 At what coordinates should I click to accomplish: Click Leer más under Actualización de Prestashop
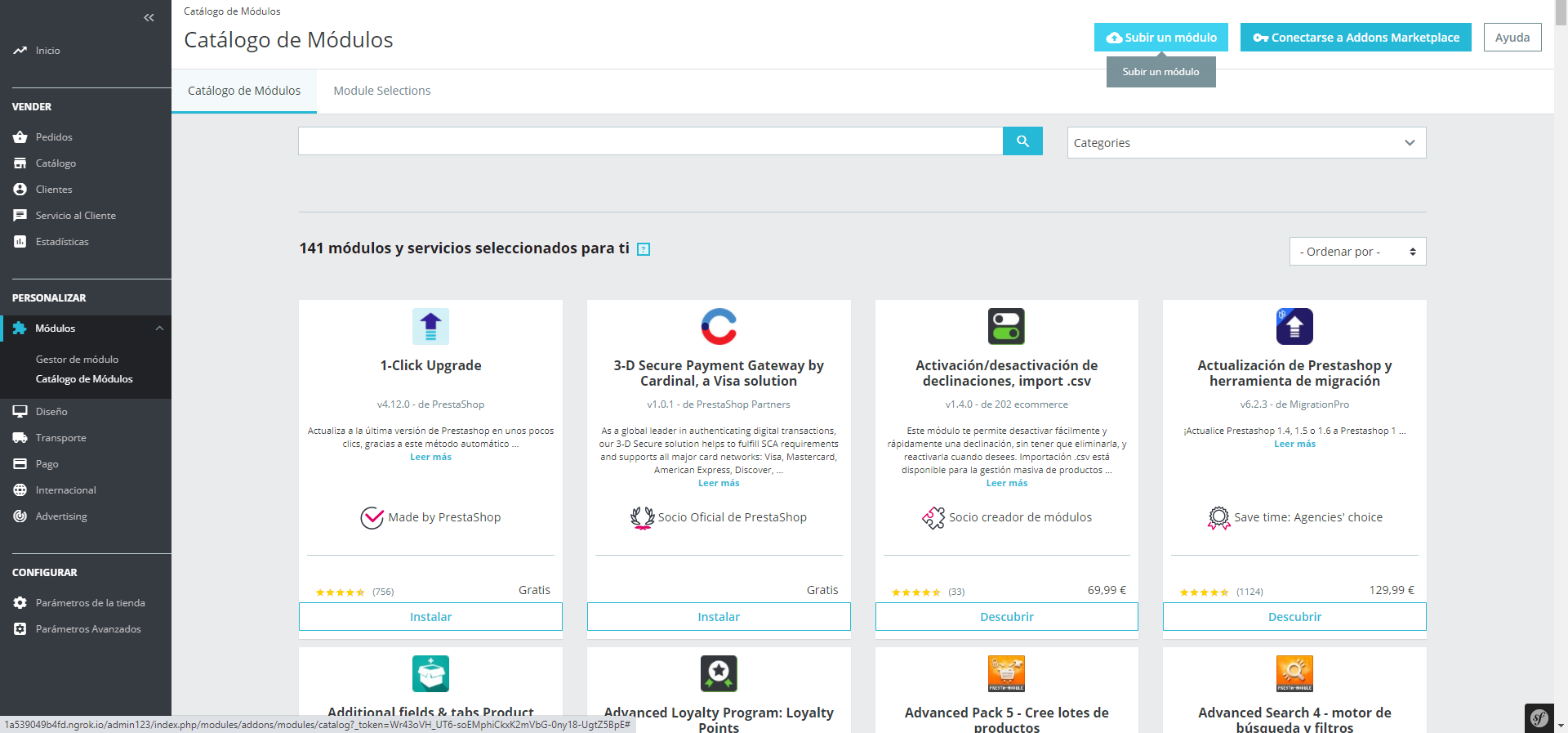tap(1294, 444)
